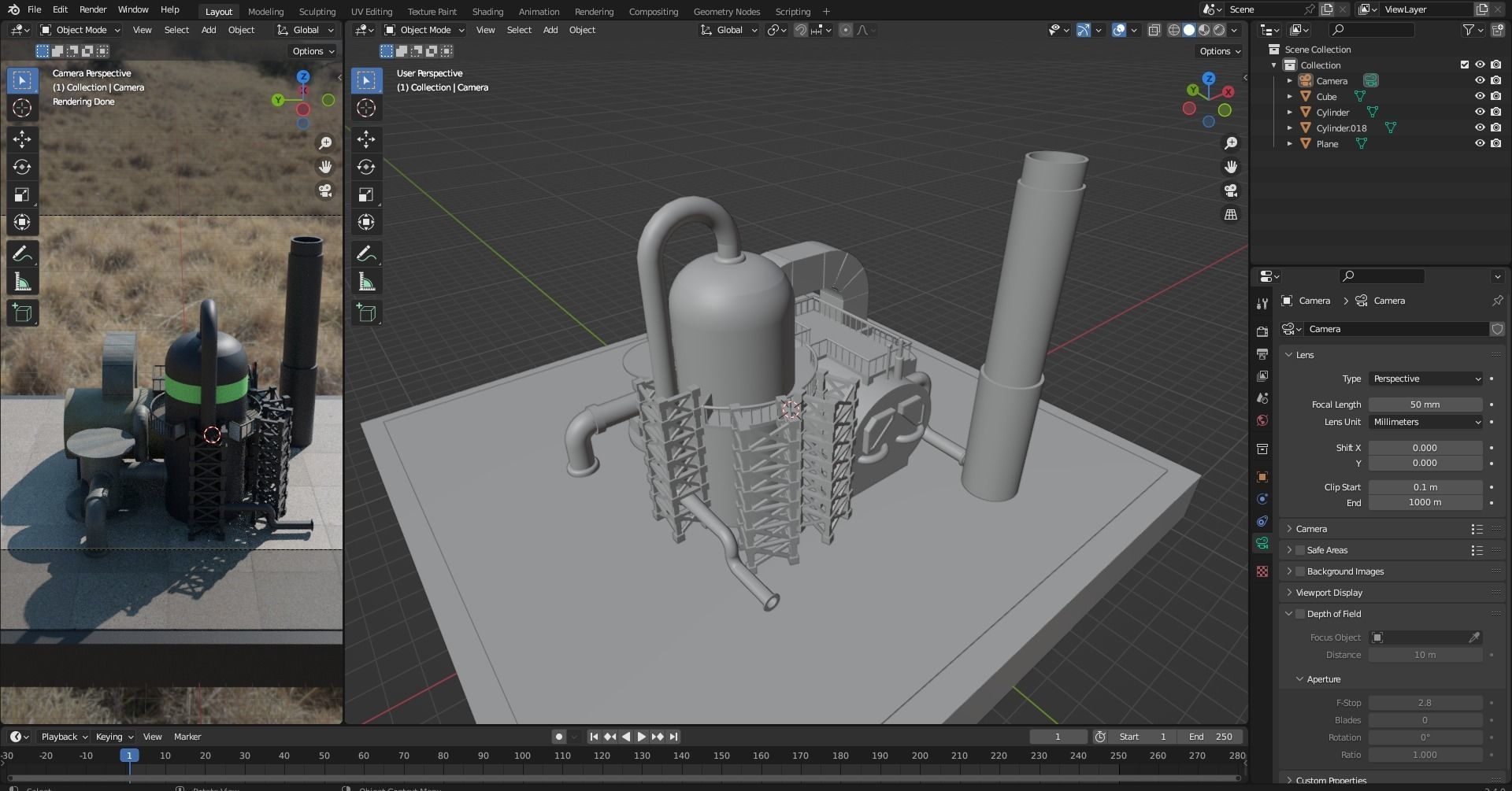
Task: Select the Cursor tool in the right viewport toolbar
Action: tap(366, 108)
